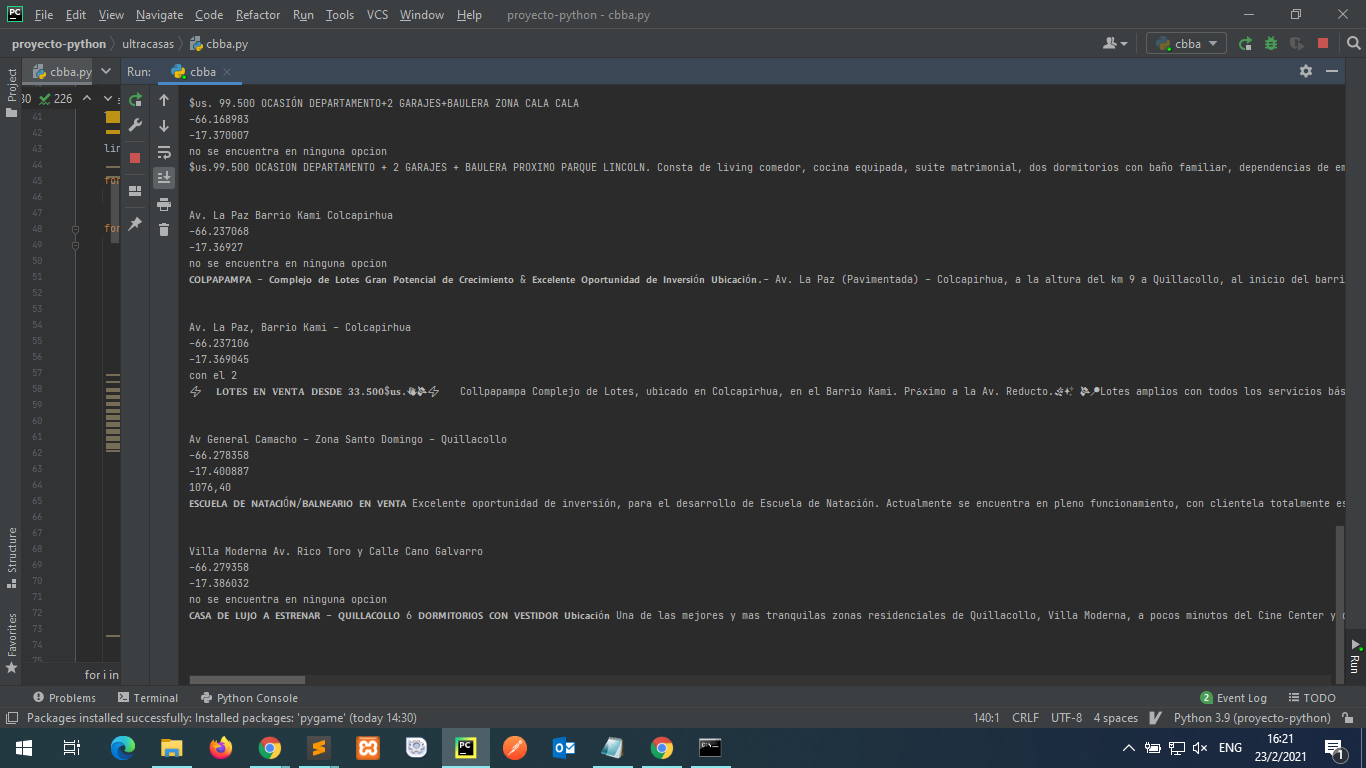This screenshot has width=1366, height=768.
Task: Switch to cbba.py editor tab
Action: (x=62, y=72)
